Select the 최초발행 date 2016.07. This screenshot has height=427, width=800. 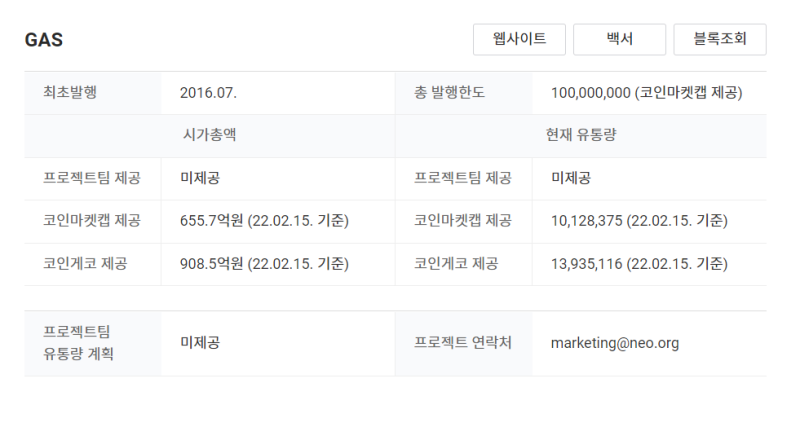208,93
